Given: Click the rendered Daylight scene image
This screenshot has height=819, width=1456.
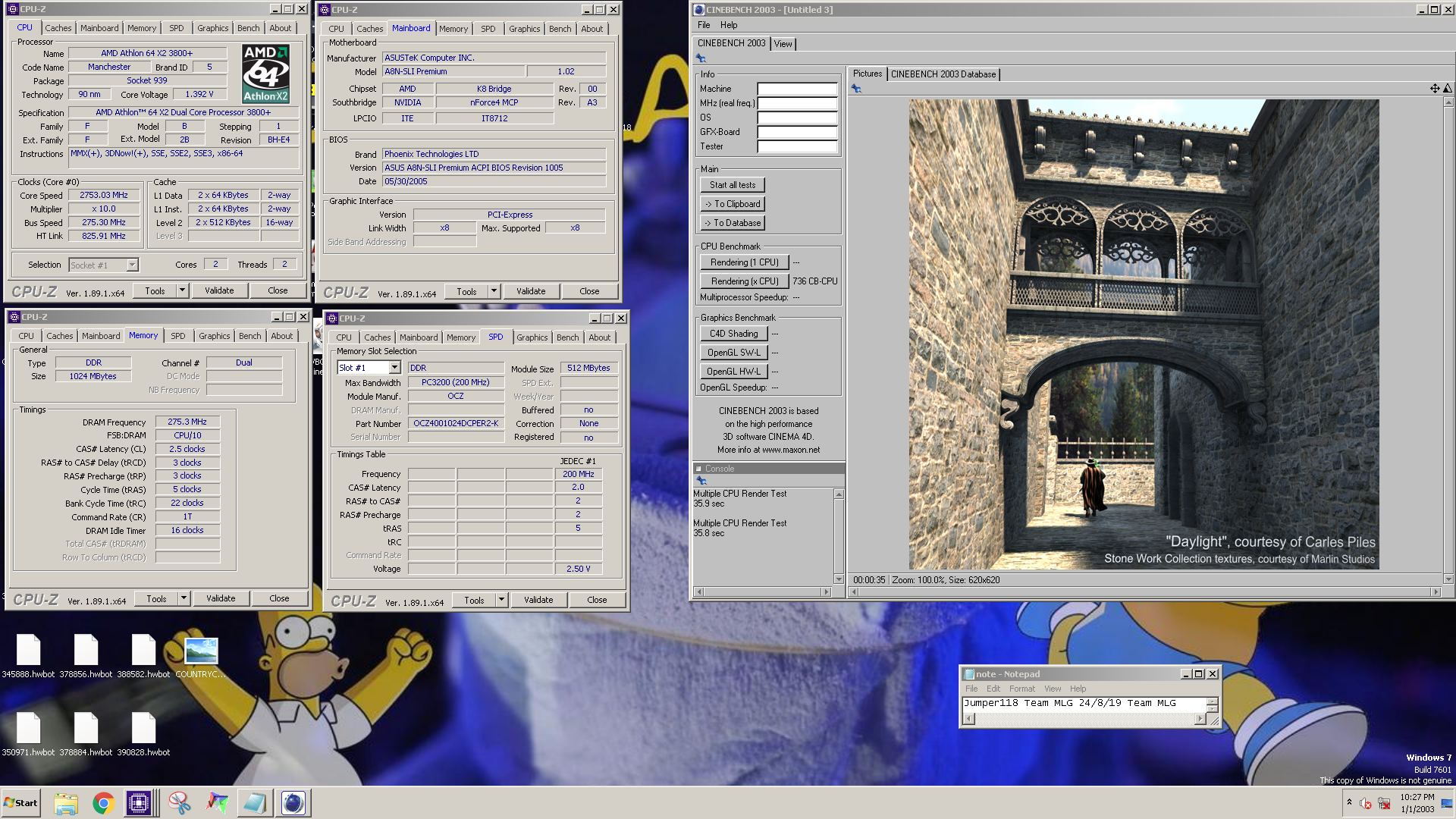Looking at the screenshot, I should pos(1144,334).
